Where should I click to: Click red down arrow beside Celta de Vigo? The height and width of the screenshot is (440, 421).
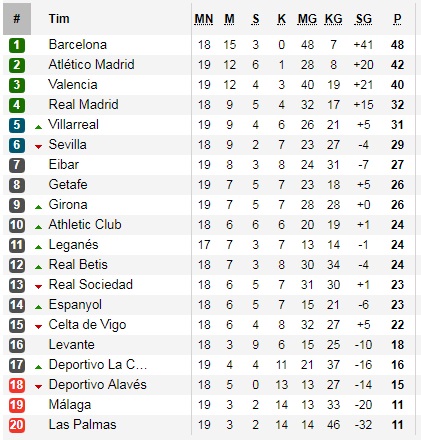click(39, 327)
